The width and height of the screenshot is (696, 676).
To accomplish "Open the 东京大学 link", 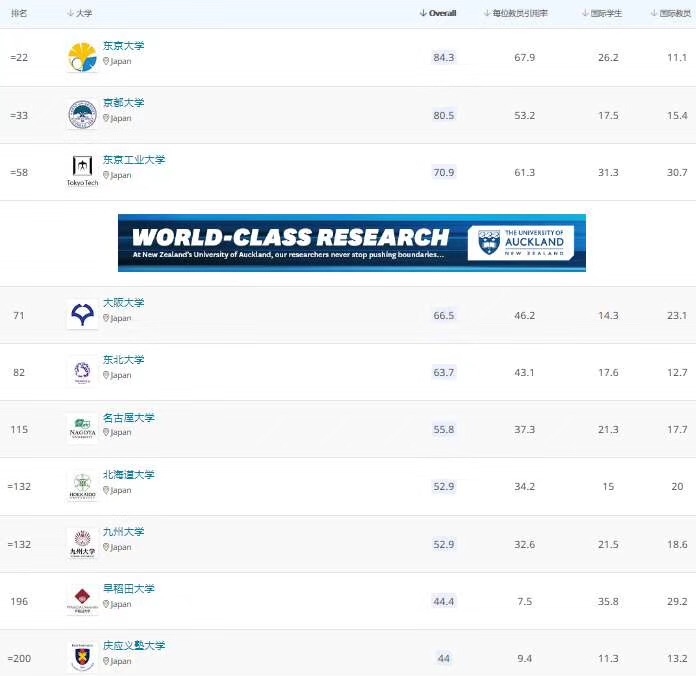I will (123, 46).
